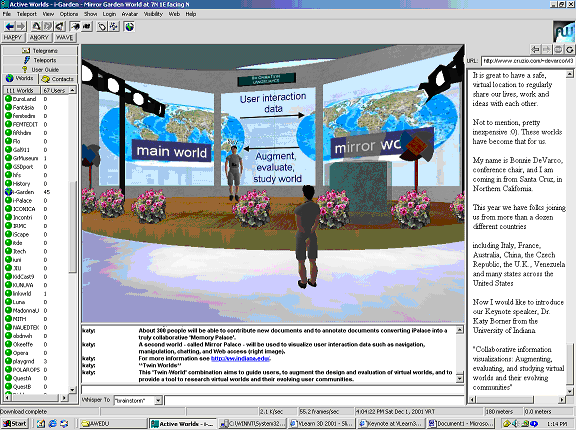
Task: Open the Telegrams panel
Action: click(x=40, y=51)
